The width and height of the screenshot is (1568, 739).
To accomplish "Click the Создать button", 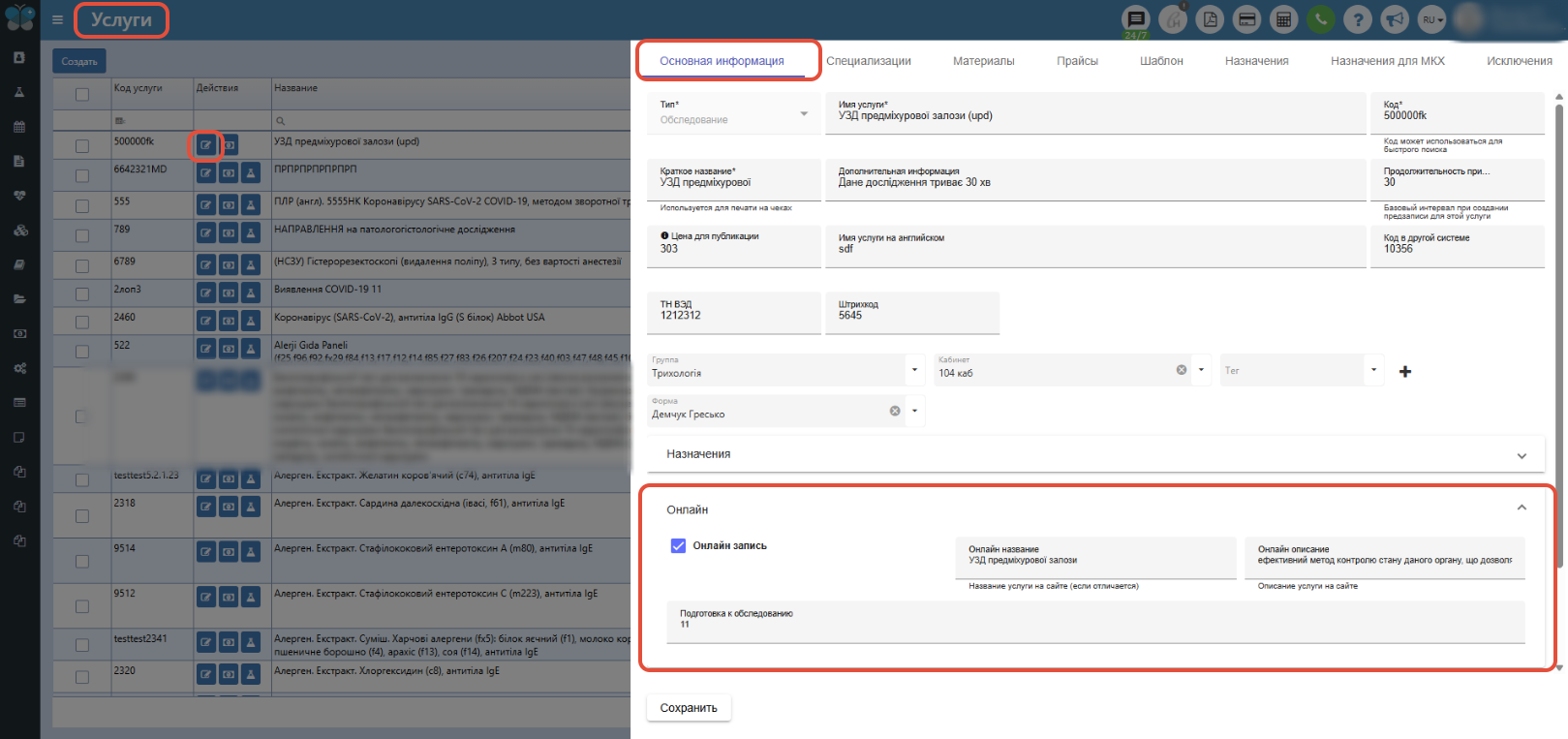I will (x=79, y=61).
